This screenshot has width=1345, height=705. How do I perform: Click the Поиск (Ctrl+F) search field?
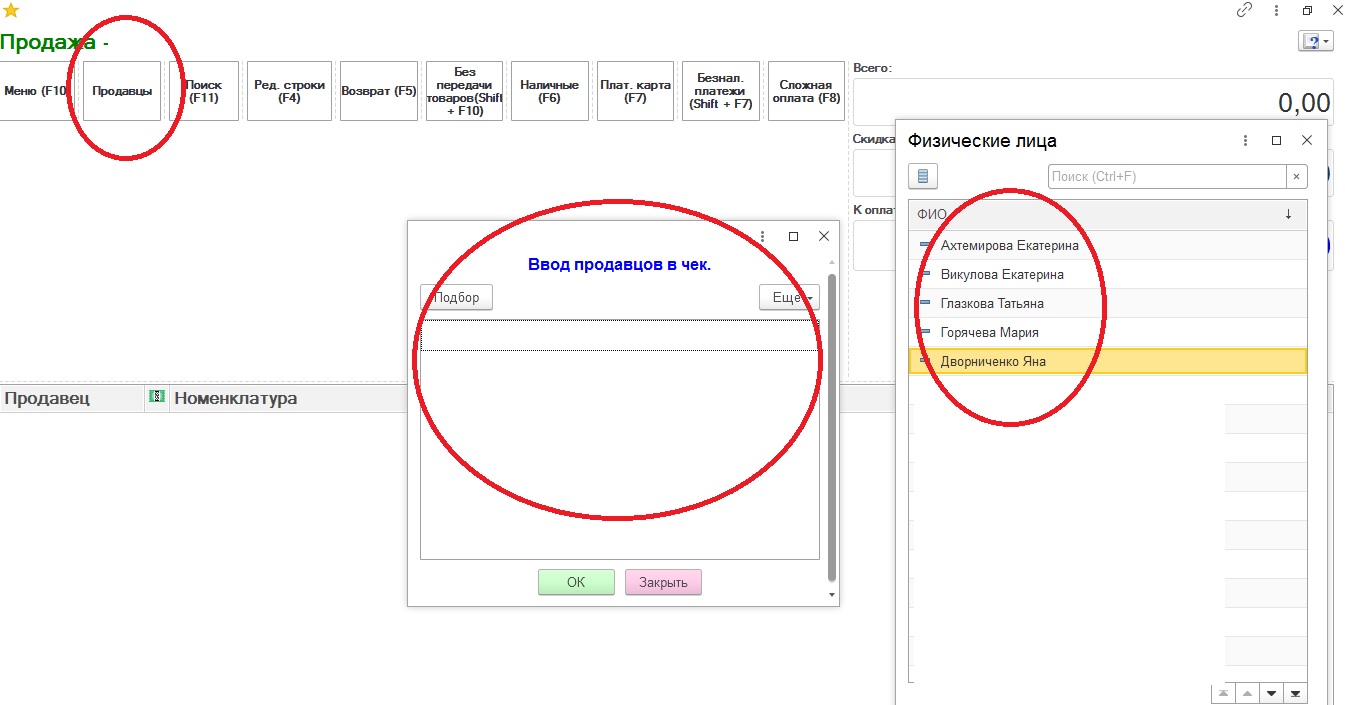pos(1165,177)
